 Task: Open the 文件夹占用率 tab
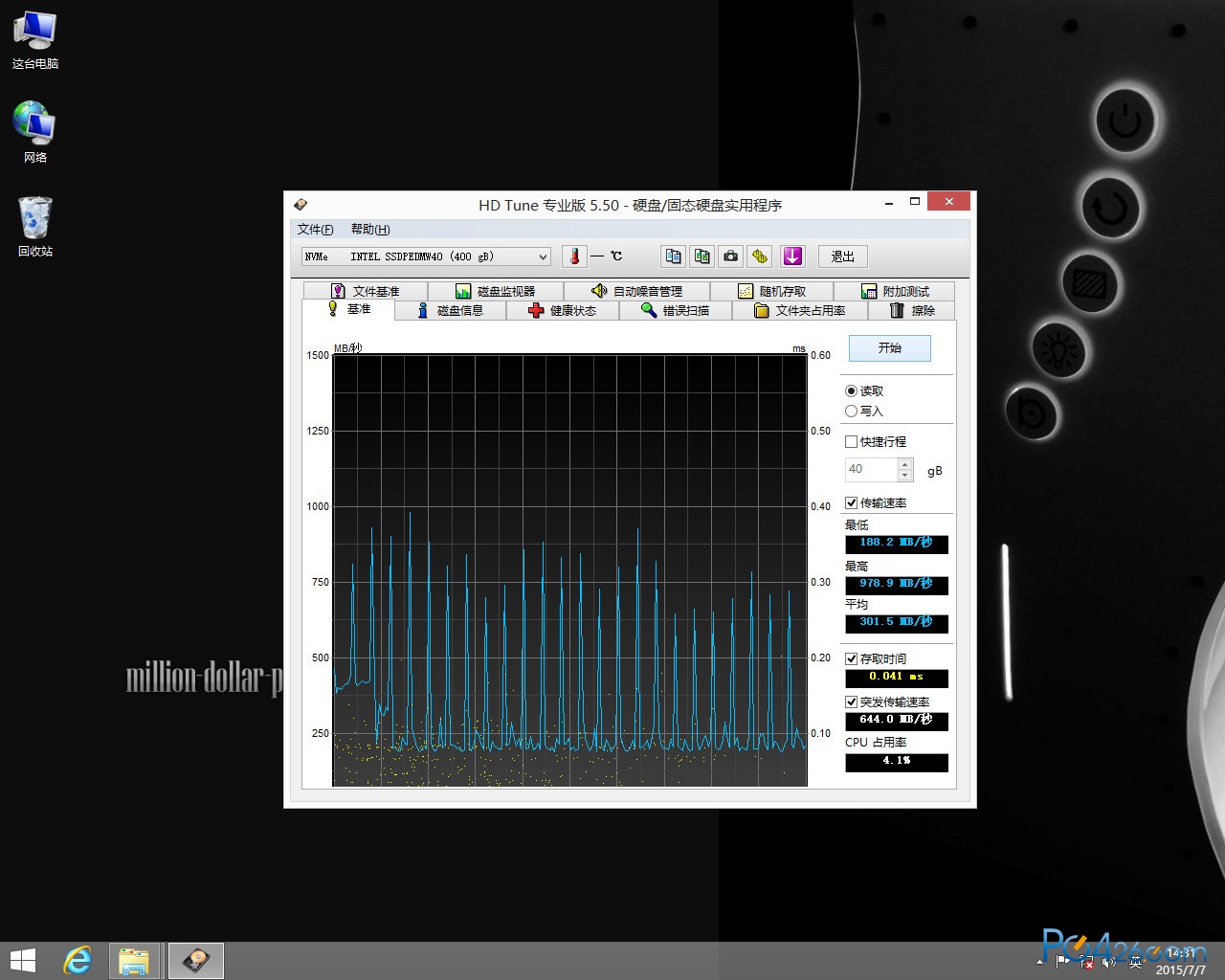[x=800, y=310]
